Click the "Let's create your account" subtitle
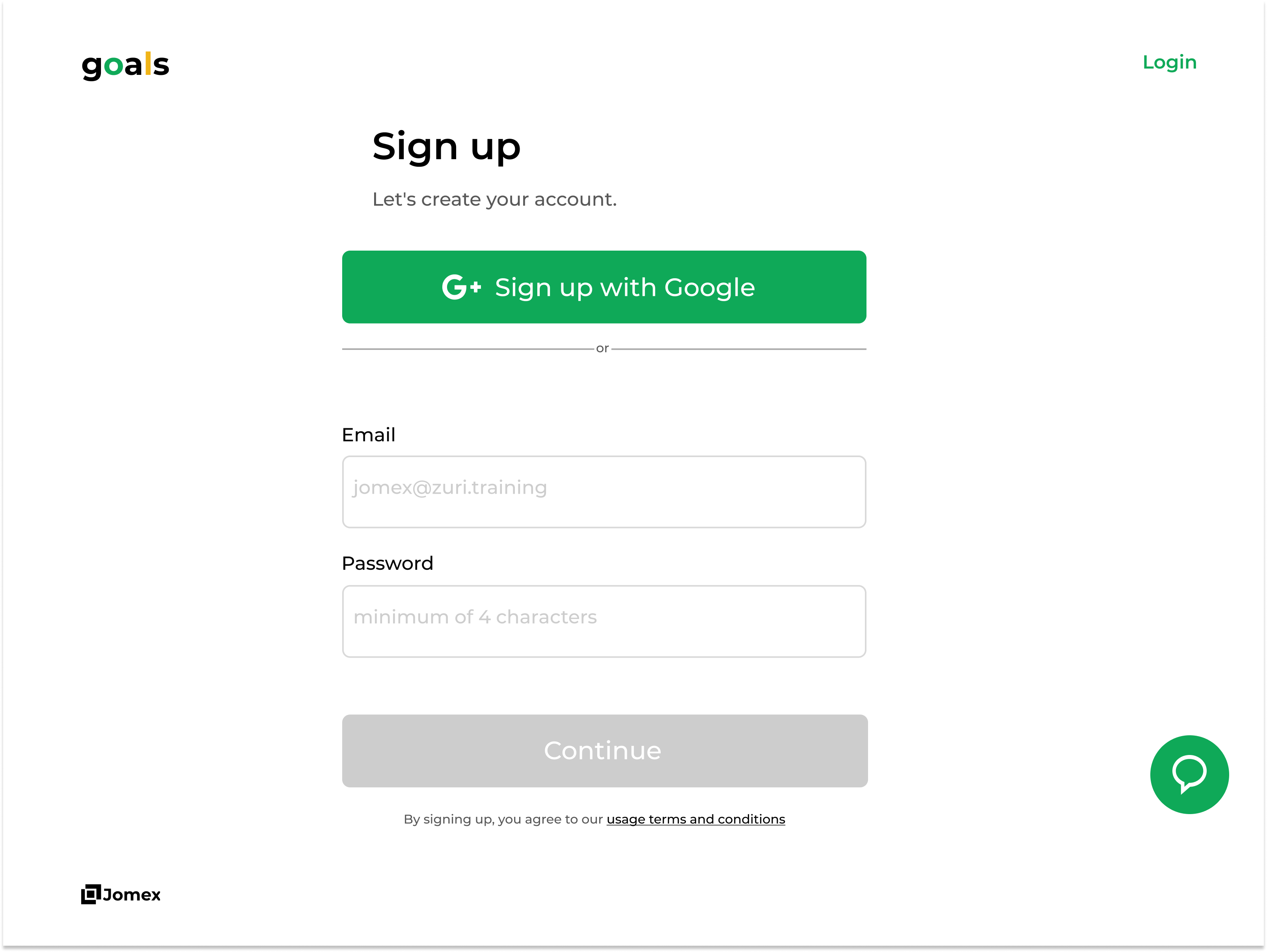 (x=494, y=199)
